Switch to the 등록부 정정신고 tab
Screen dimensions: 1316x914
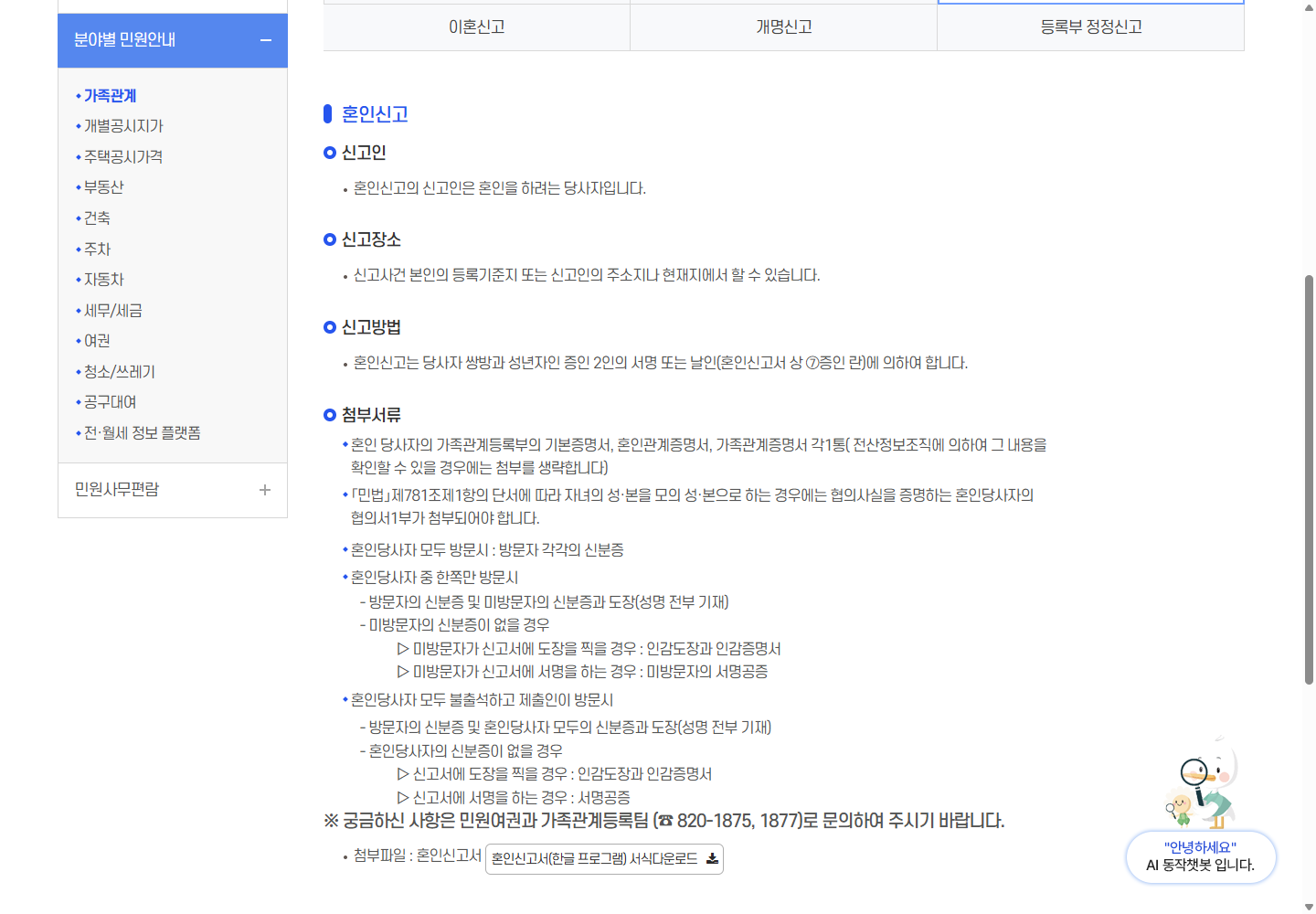[x=1091, y=27]
